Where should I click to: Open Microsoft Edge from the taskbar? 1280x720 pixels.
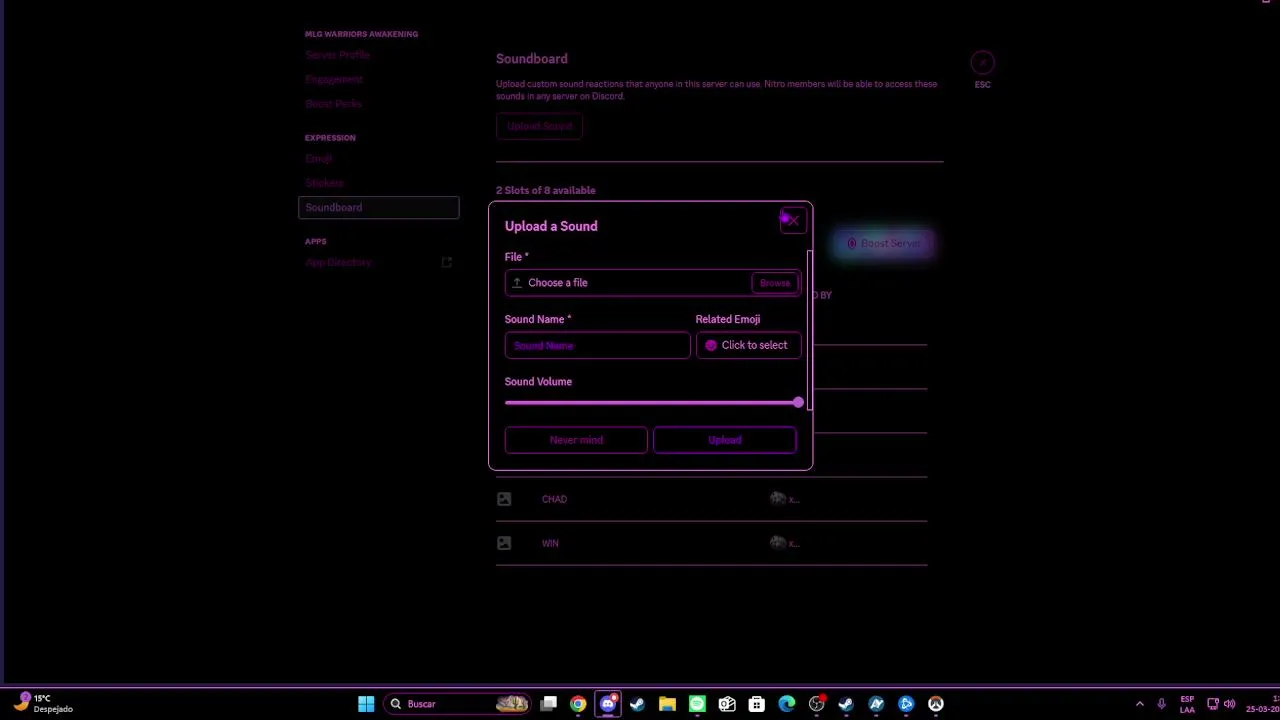pyautogui.click(x=787, y=704)
